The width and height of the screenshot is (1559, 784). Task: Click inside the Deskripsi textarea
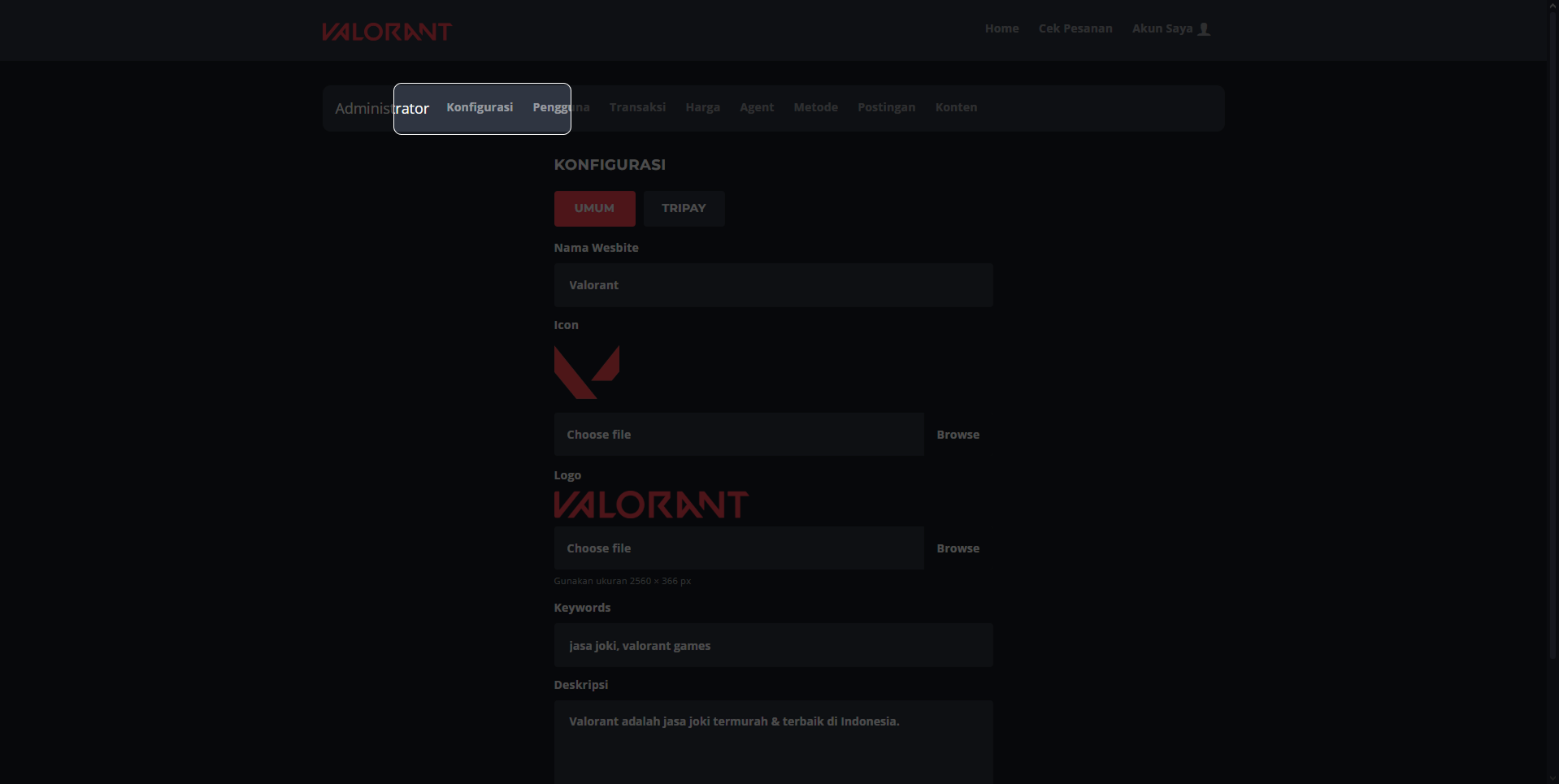774,742
